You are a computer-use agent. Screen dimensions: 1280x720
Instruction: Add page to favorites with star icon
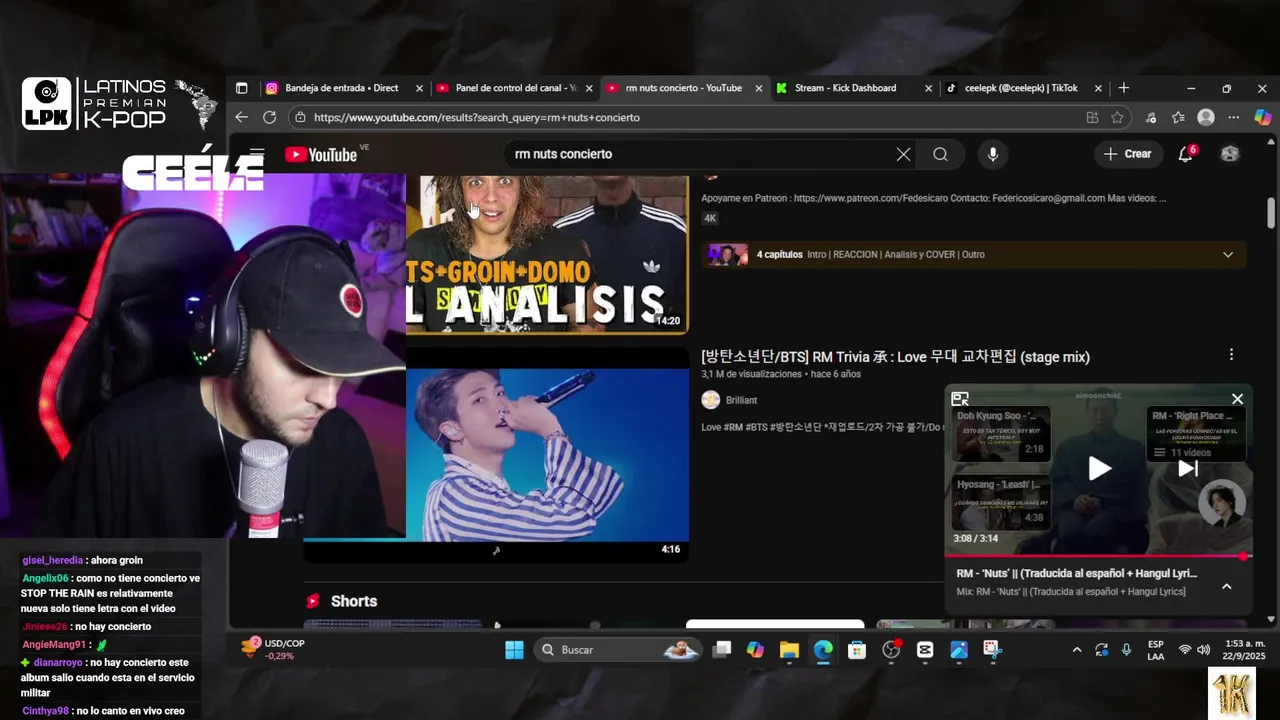point(1117,117)
